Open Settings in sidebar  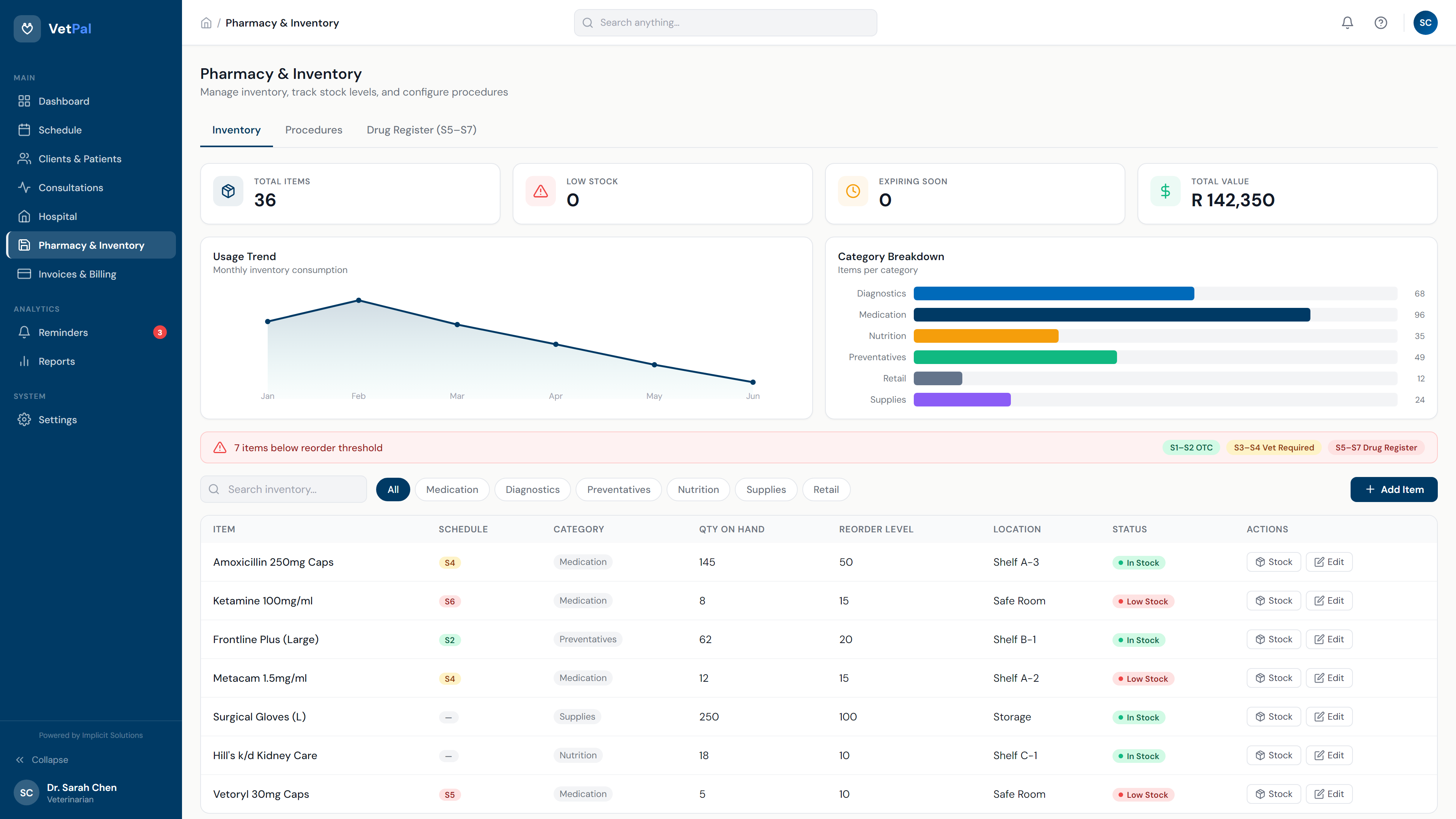(x=57, y=419)
